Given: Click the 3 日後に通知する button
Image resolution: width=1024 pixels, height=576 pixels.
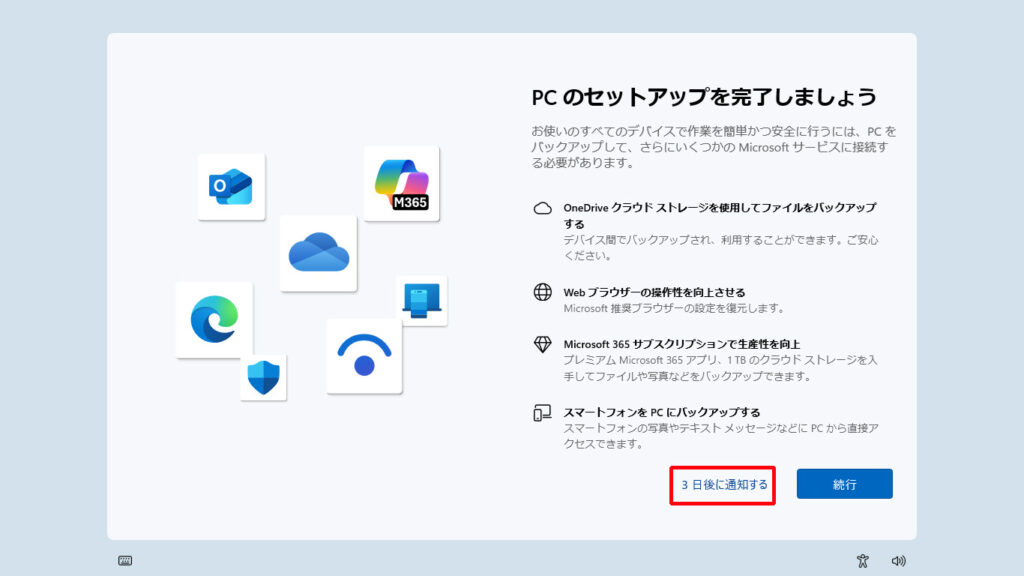Looking at the screenshot, I should (723, 485).
